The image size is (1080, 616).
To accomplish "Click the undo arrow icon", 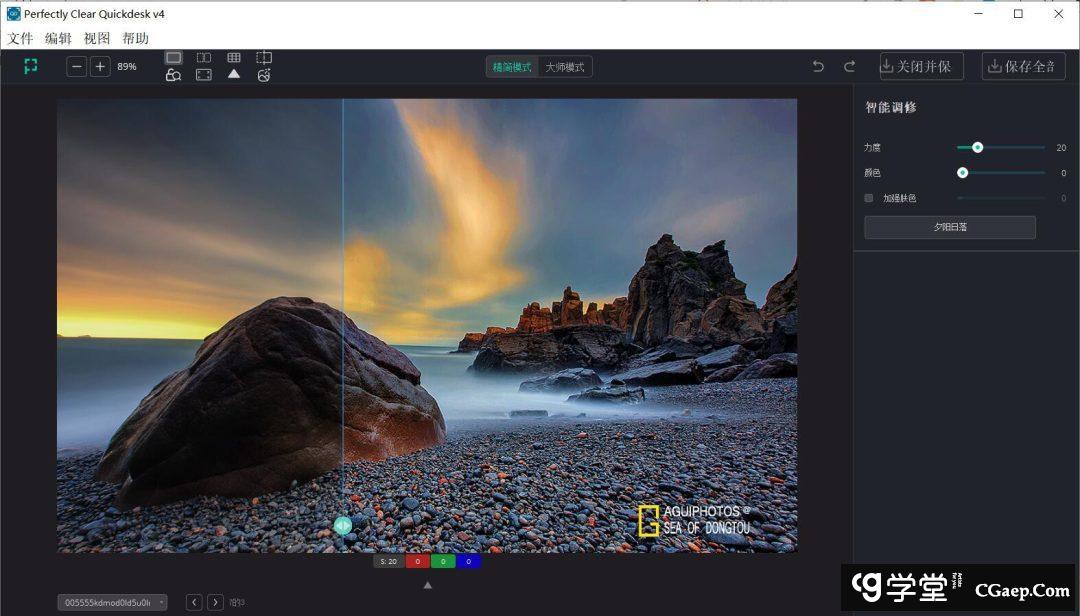I will point(818,67).
